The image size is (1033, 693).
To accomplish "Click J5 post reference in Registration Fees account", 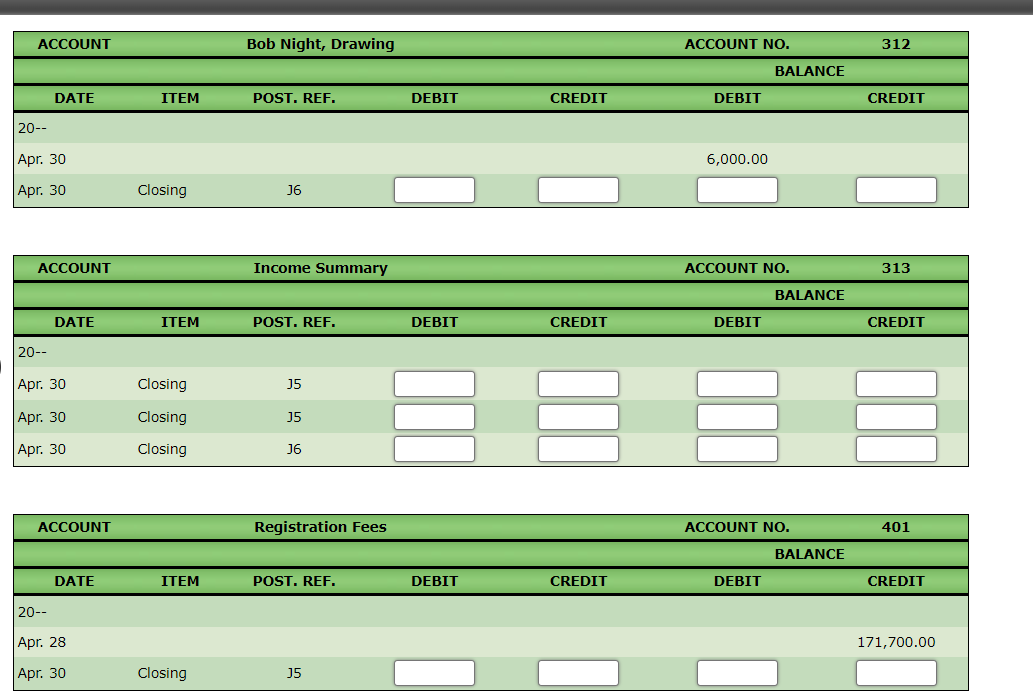I will (x=294, y=673).
